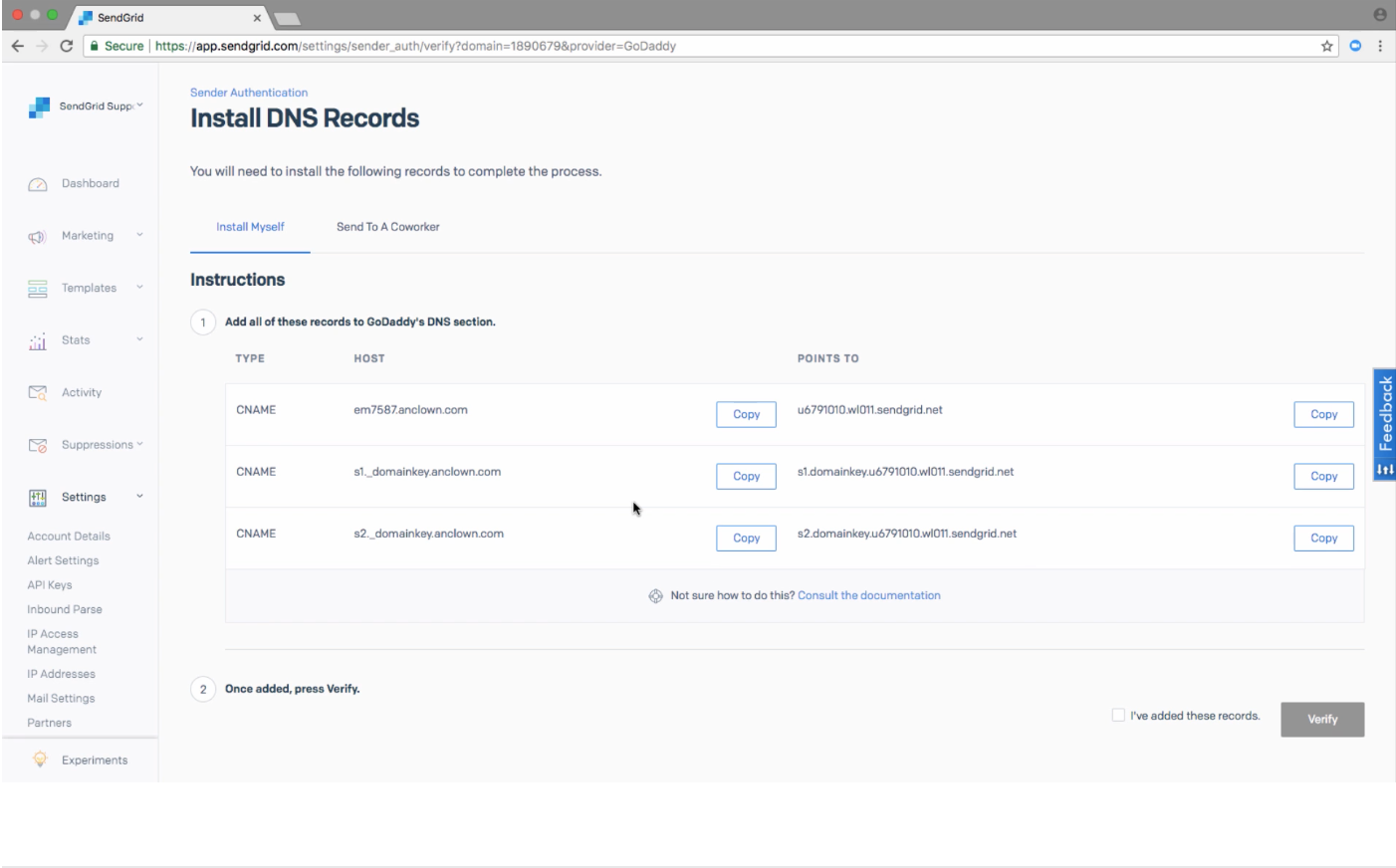
Task: Copy host s1._domainkey.anclown.com
Action: (746, 476)
